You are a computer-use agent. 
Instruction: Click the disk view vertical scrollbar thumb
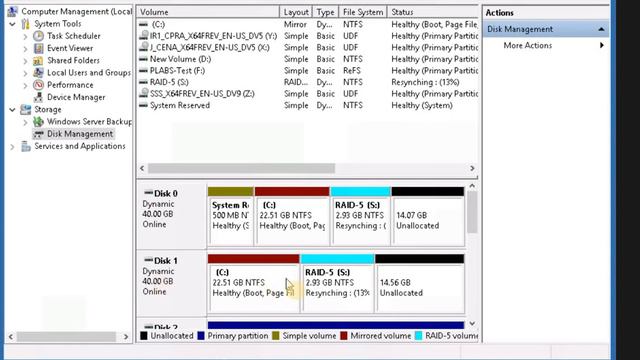coord(472,212)
